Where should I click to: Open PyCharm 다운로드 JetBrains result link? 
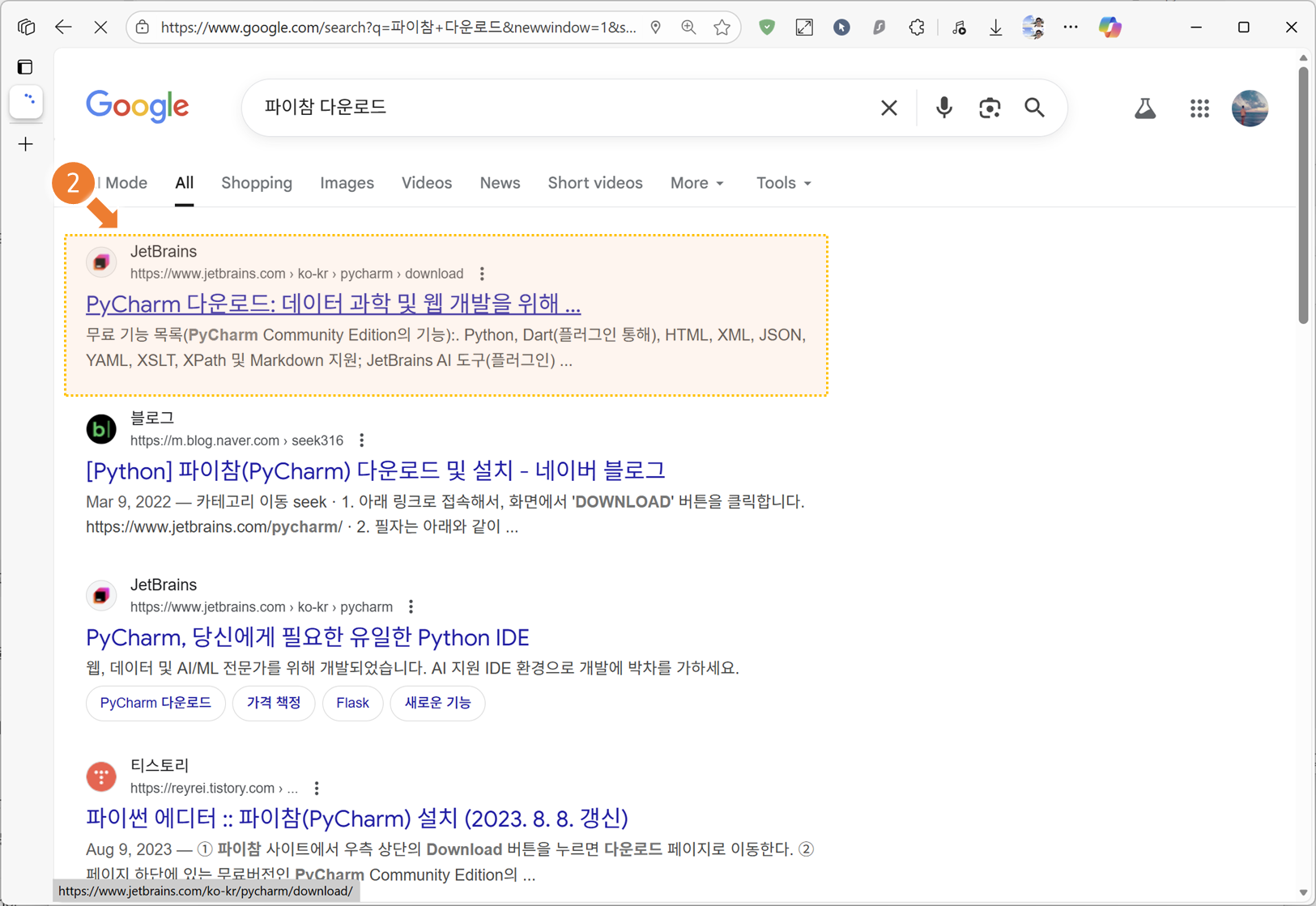[333, 303]
